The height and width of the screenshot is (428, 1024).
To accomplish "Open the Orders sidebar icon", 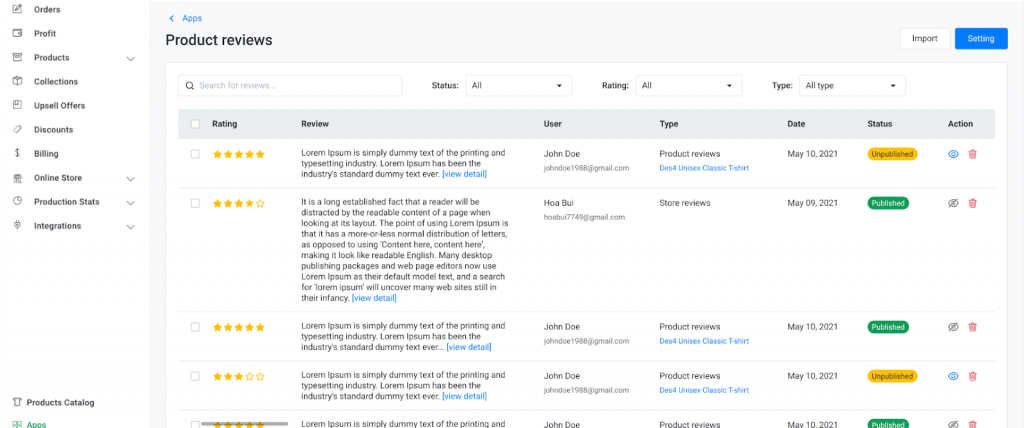I will (18, 9).
